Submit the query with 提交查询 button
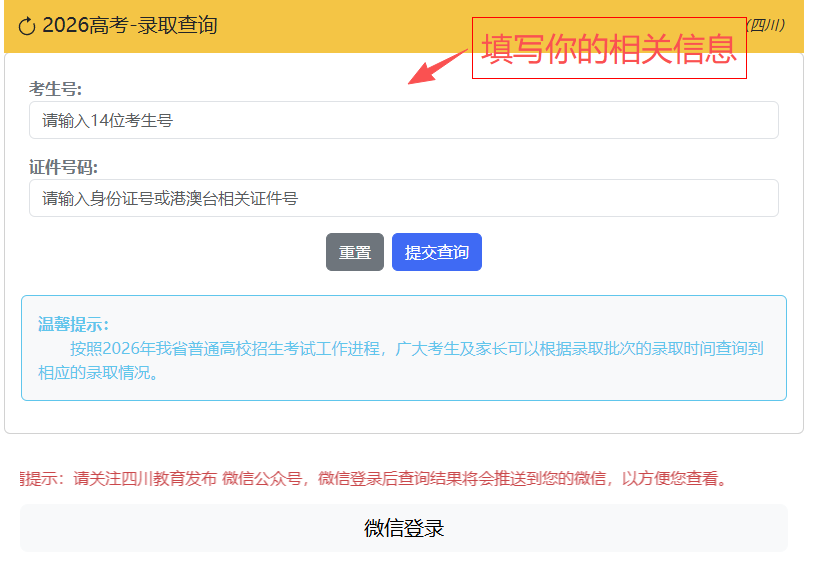 (437, 252)
